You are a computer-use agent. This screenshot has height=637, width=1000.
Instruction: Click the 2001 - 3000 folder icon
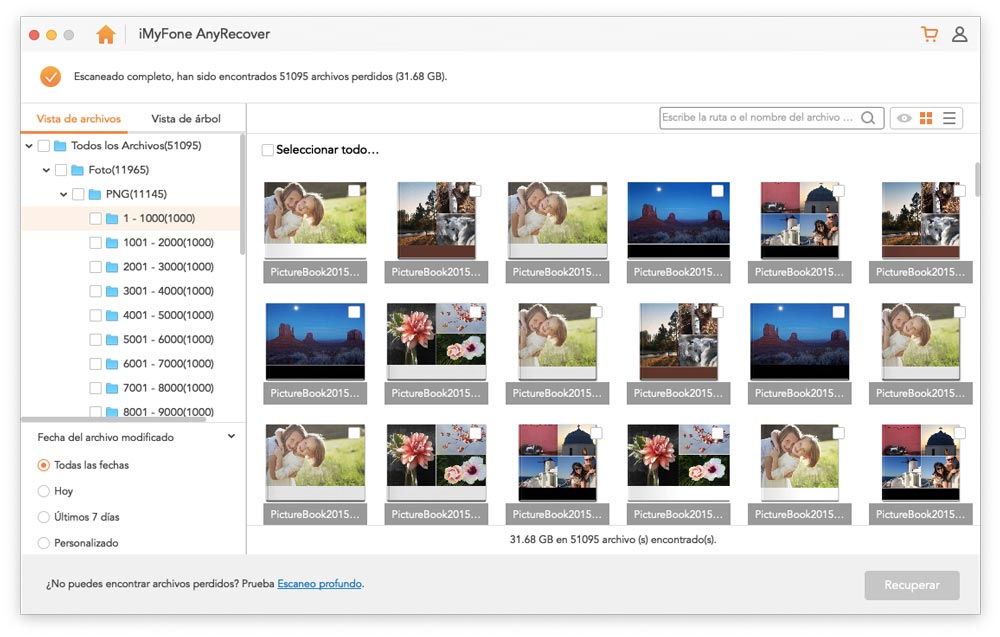tap(112, 267)
